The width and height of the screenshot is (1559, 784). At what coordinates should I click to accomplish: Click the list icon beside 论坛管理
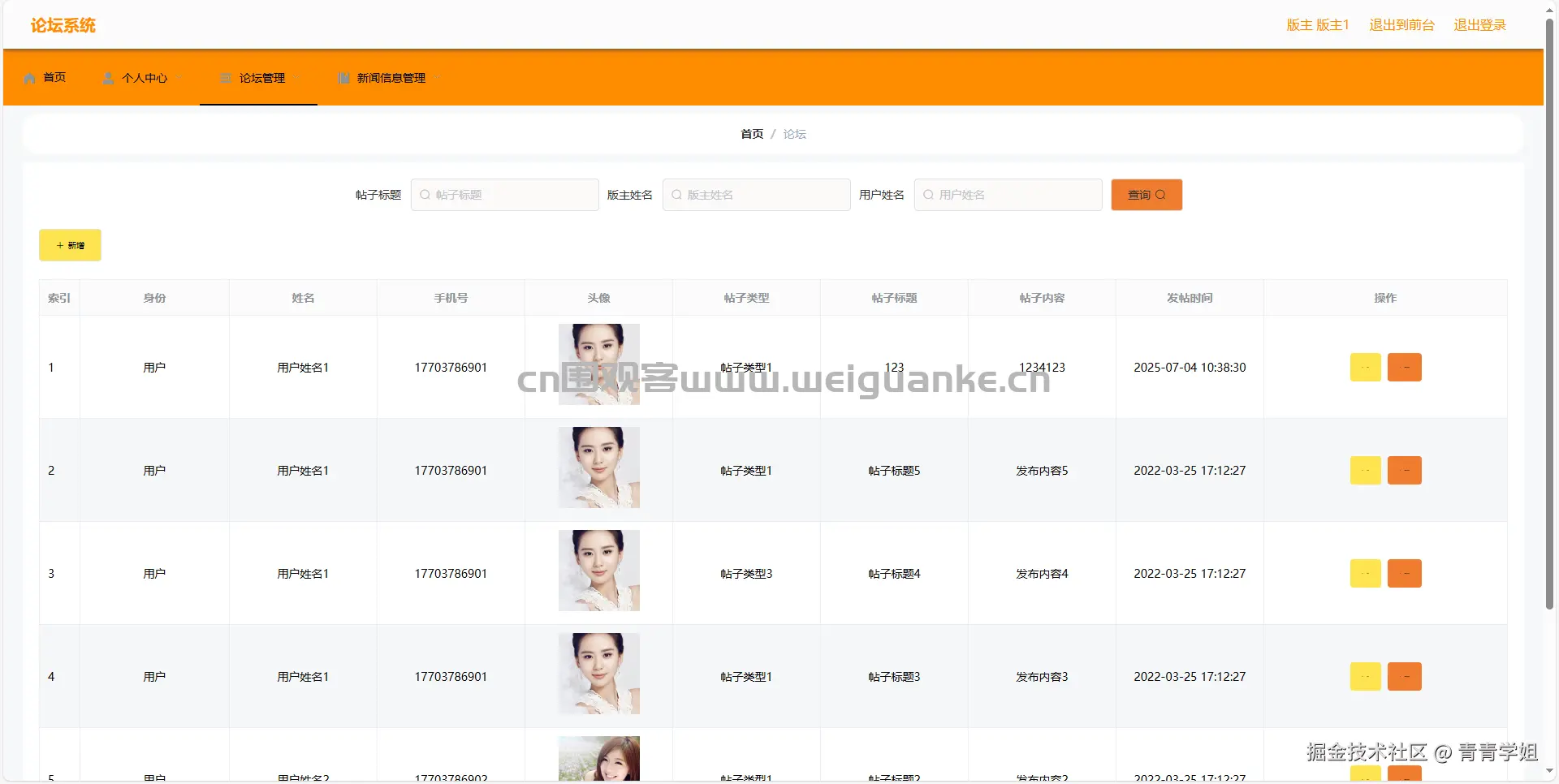(x=226, y=78)
